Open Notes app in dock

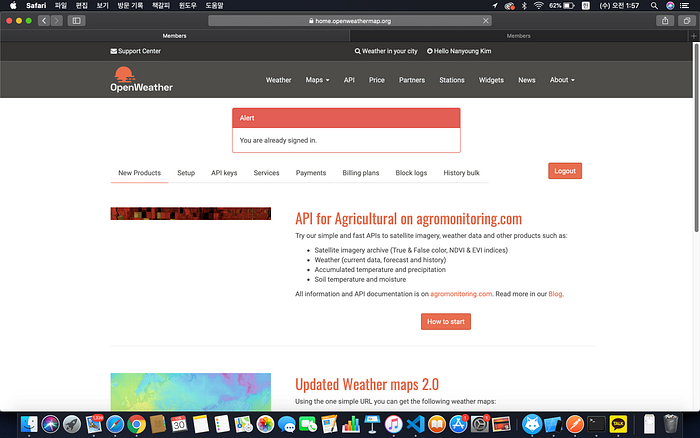pyautogui.click(x=200, y=424)
